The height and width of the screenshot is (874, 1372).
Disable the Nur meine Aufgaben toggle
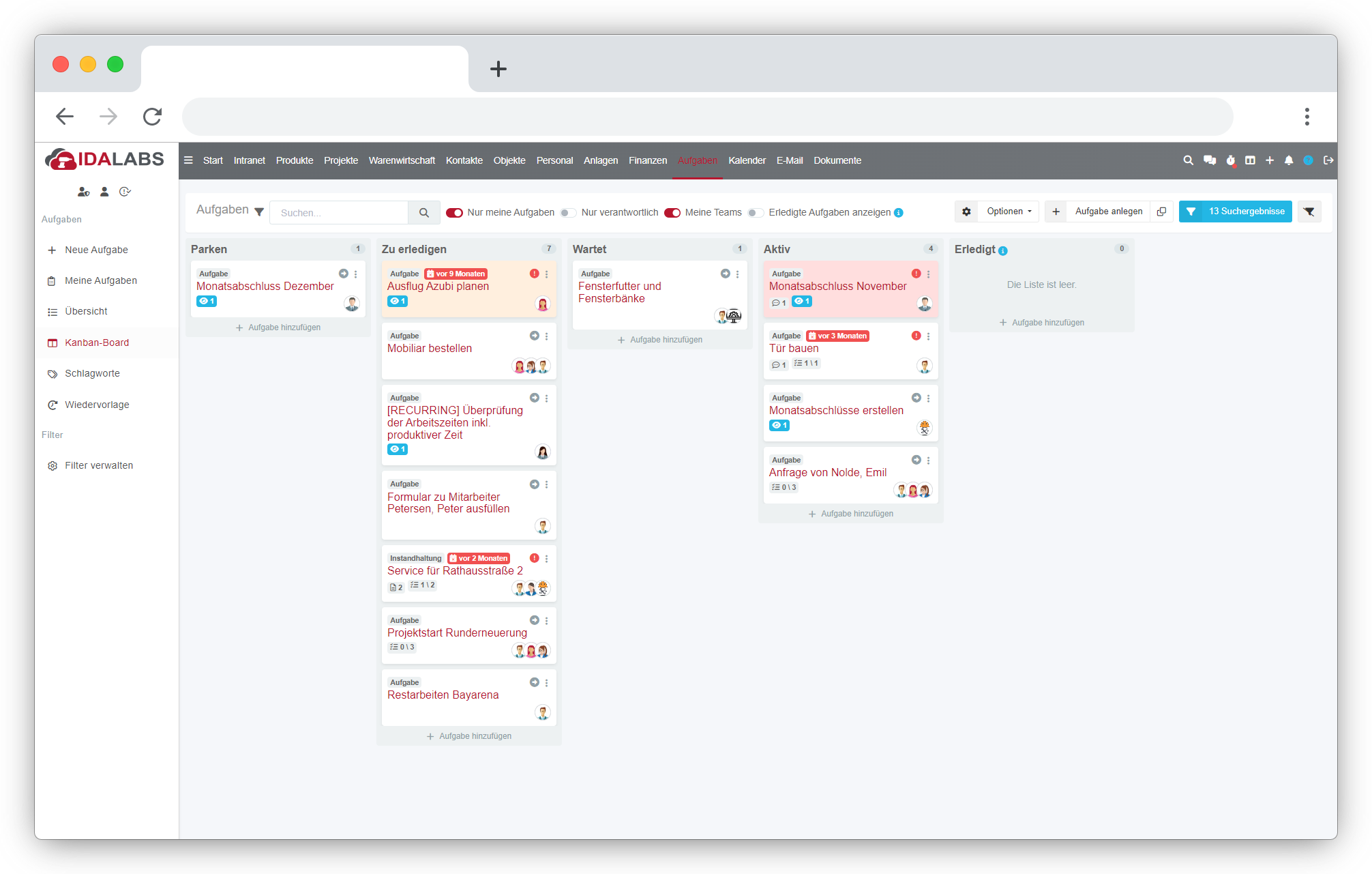tap(454, 213)
